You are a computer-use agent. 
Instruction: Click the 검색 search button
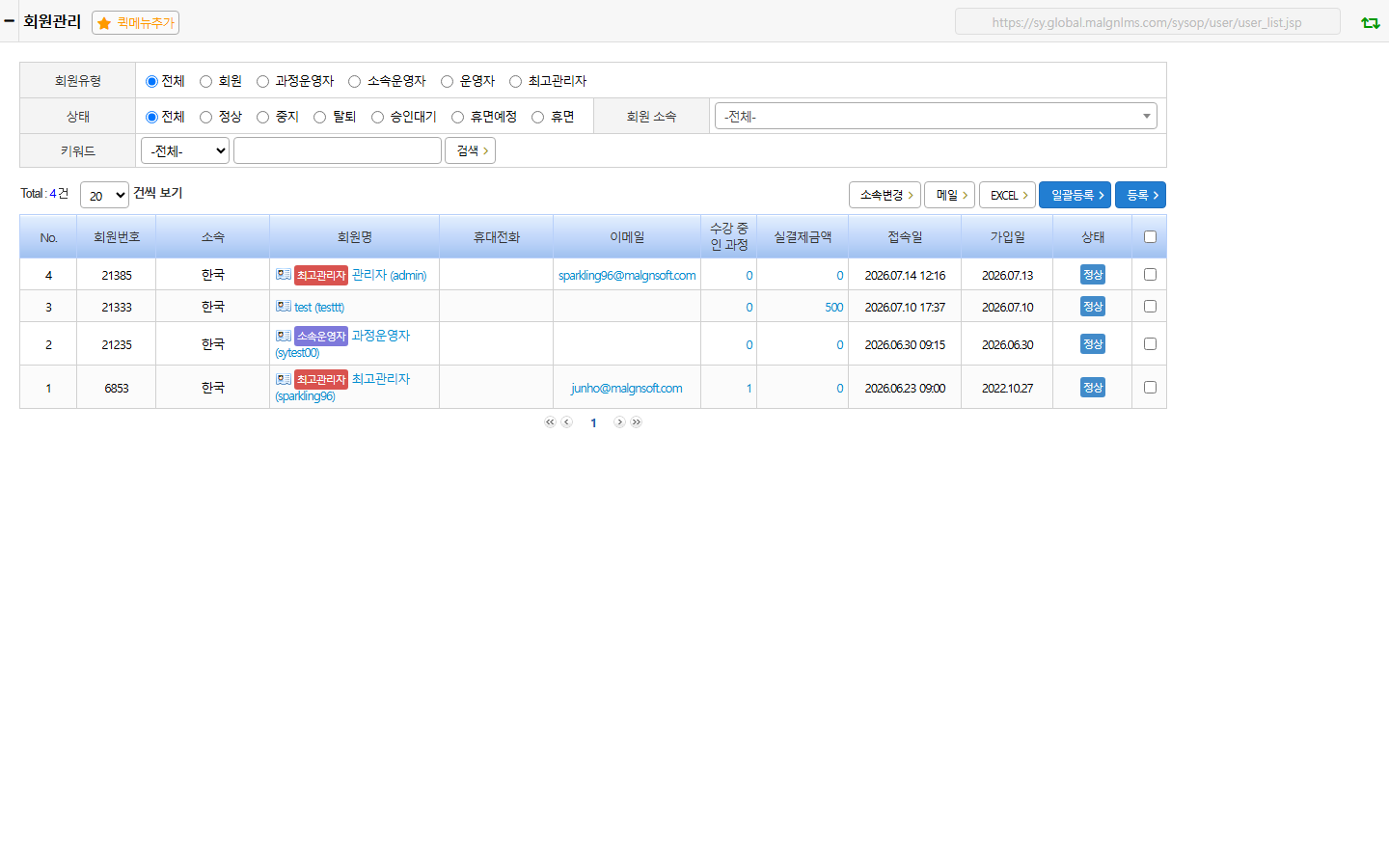click(470, 150)
